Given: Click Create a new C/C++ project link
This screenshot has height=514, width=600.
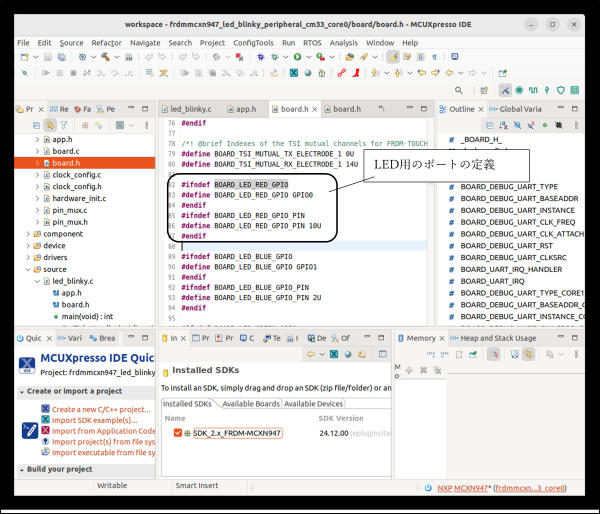Looking at the screenshot, I should click(x=103, y=408).
